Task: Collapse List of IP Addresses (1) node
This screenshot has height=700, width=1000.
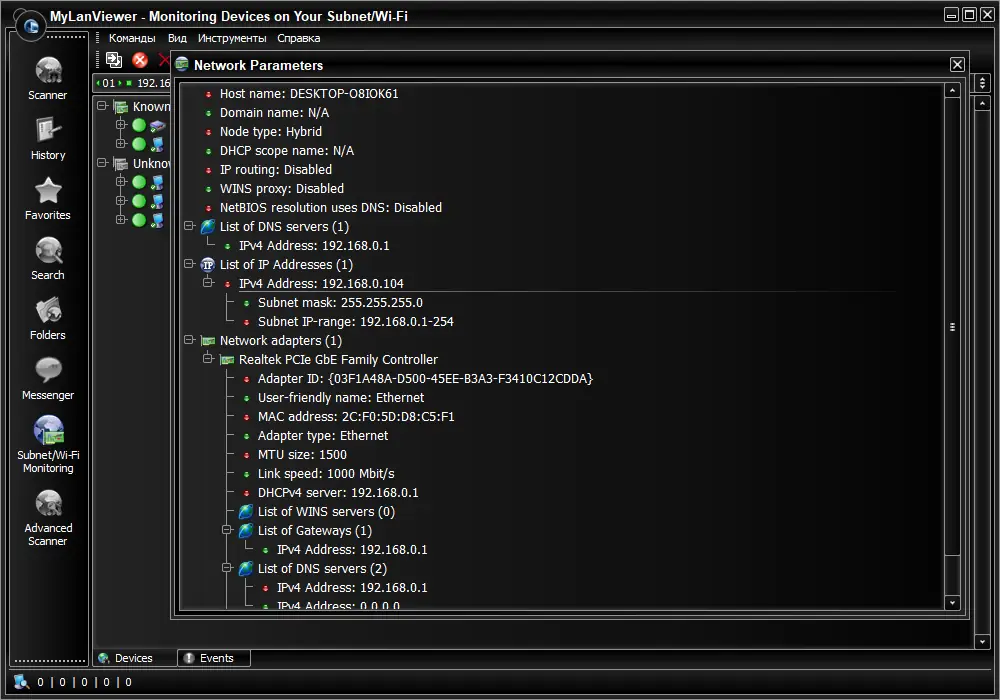Action: click(189, 264)
